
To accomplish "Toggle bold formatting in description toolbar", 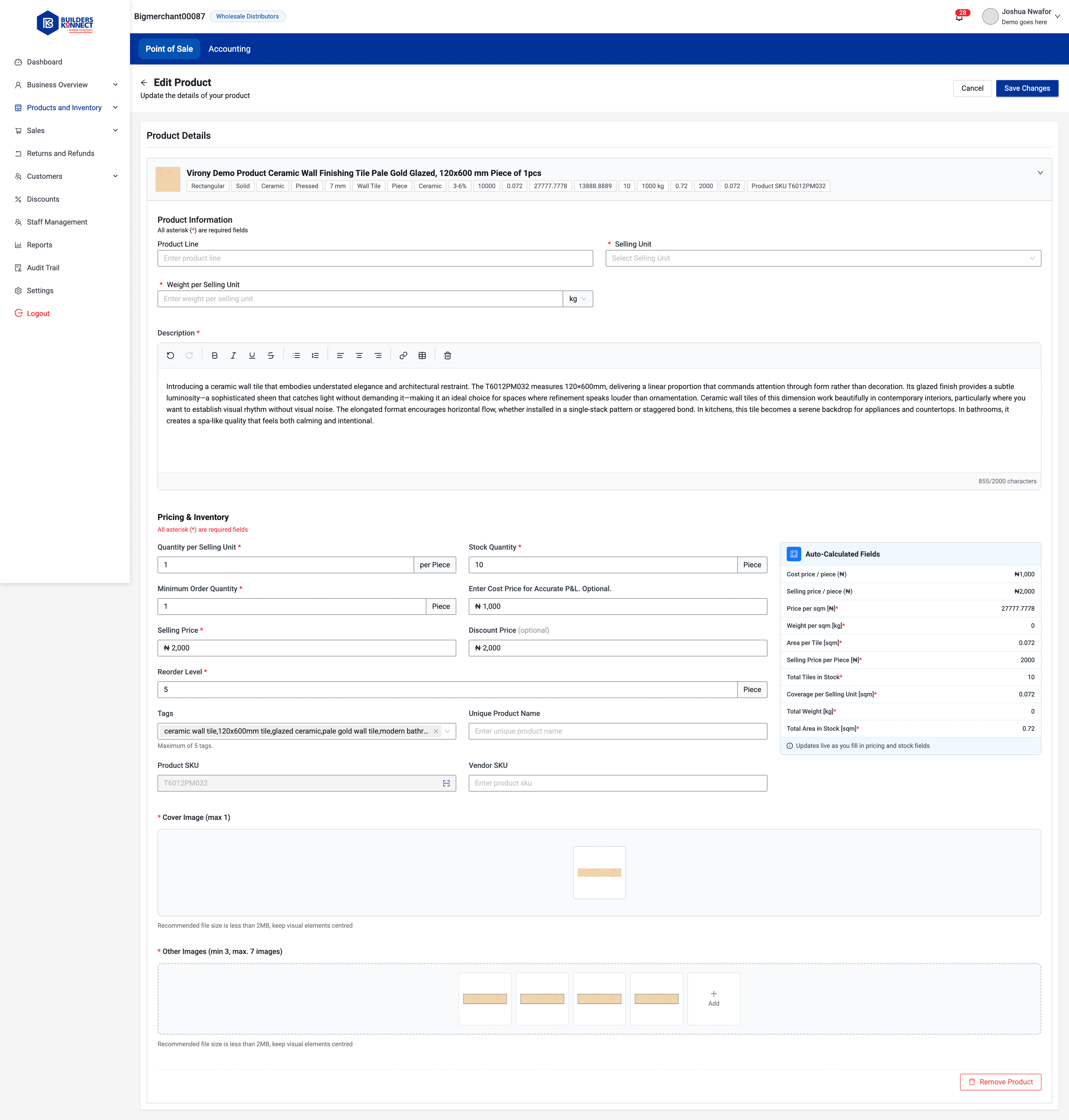I will point(215,356).
